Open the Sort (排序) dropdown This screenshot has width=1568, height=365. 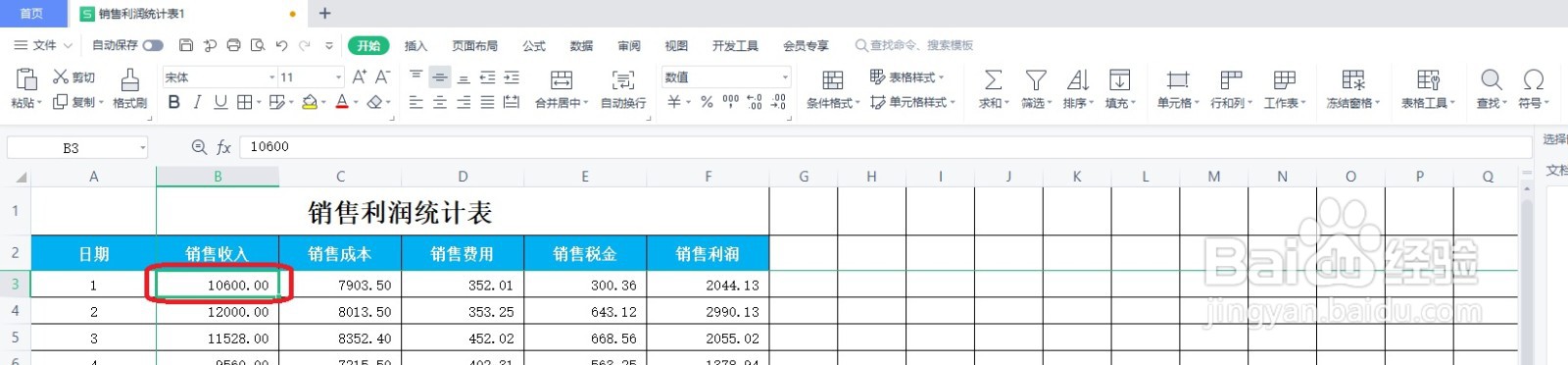tap(1078, 103)
